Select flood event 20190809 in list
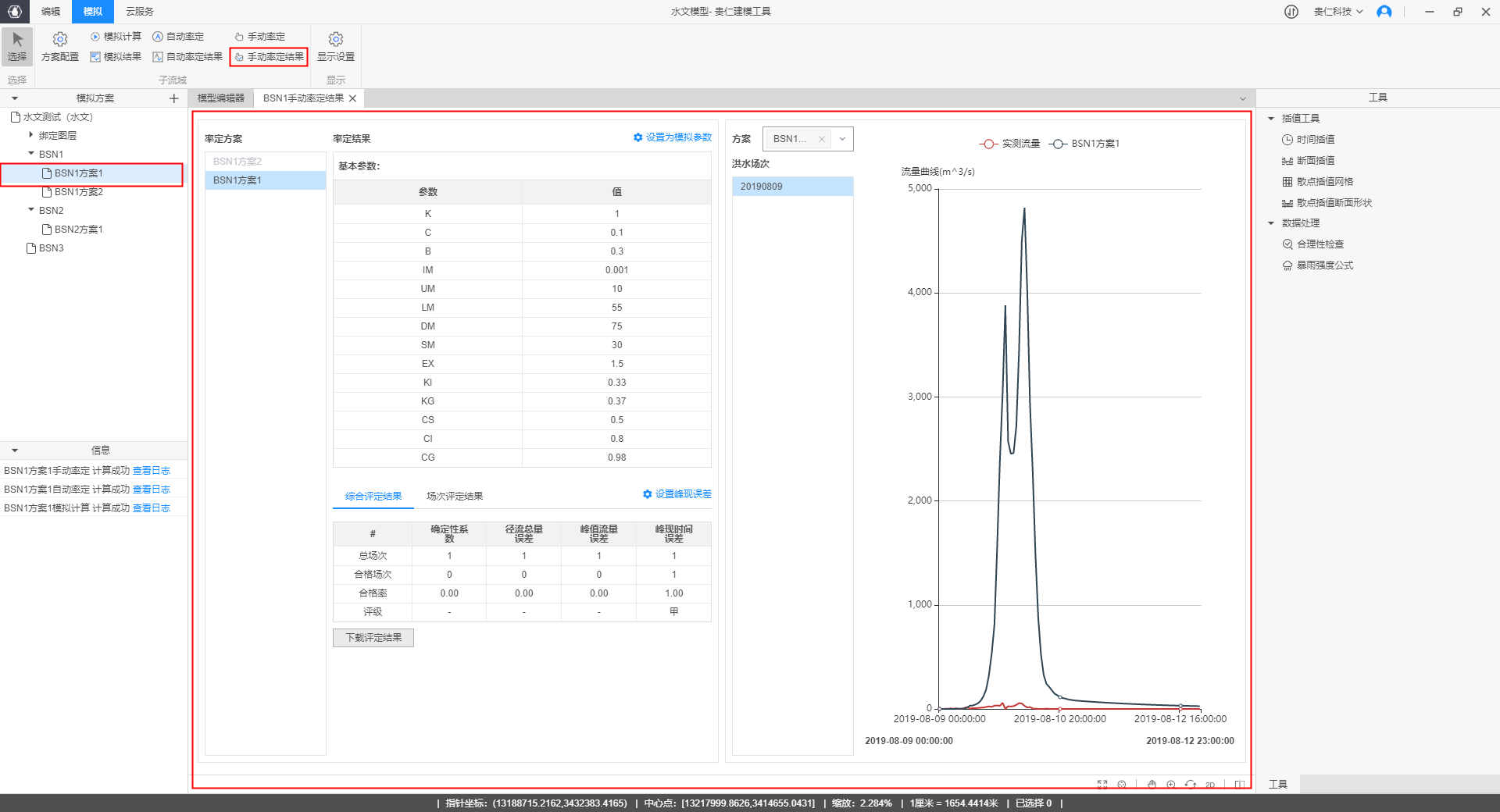Screen dimensions: 1500x812 coord(792,187)
